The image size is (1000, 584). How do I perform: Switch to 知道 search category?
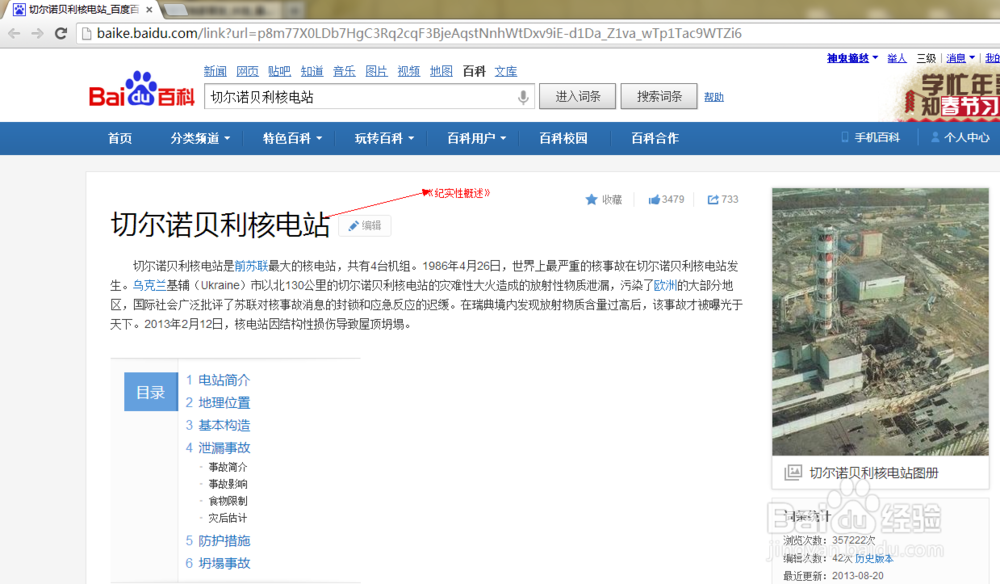(312, 71)
